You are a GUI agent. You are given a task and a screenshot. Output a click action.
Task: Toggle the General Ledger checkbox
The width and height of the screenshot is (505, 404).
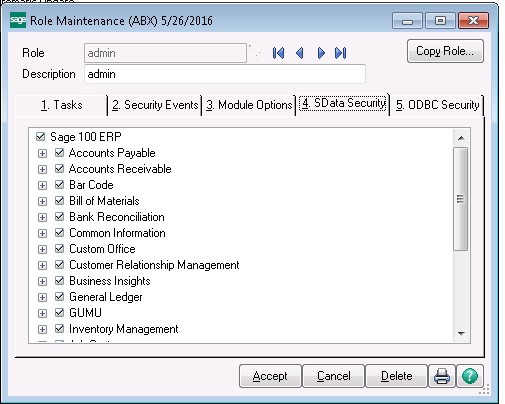[59, 297]
